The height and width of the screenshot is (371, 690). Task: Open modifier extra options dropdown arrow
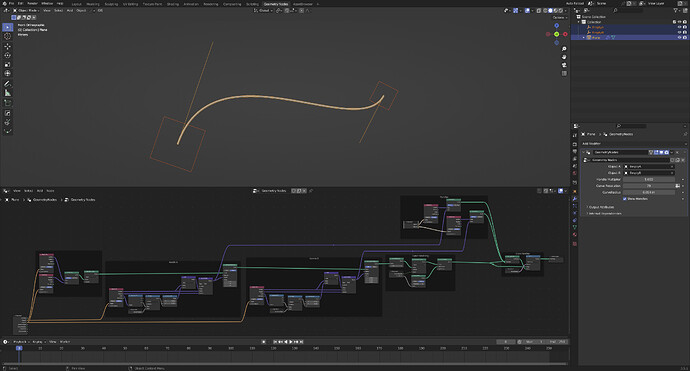click(672, 152)
